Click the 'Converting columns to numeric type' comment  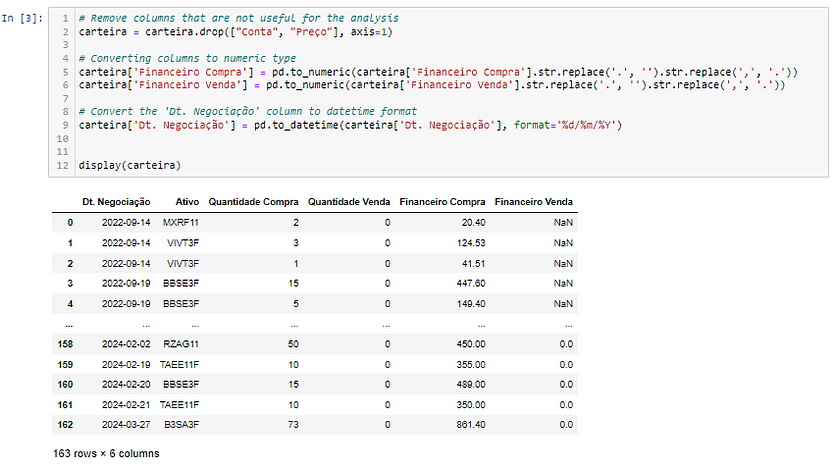tap(187, 58)
